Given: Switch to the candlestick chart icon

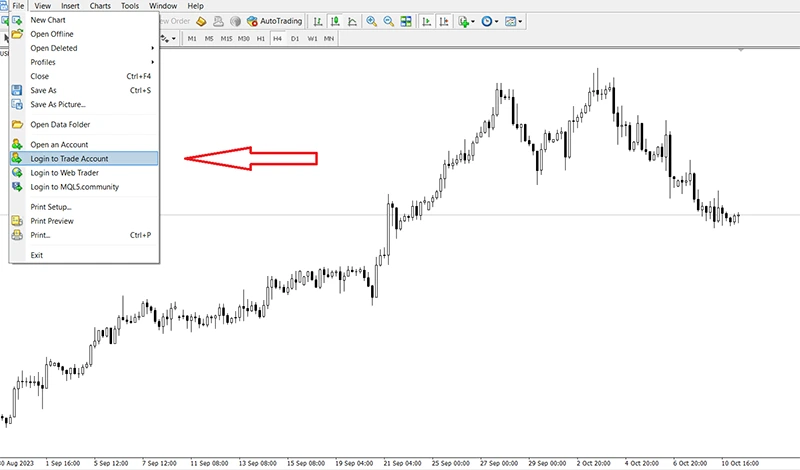Looking at the screenshot, I should tap(333, 20).
